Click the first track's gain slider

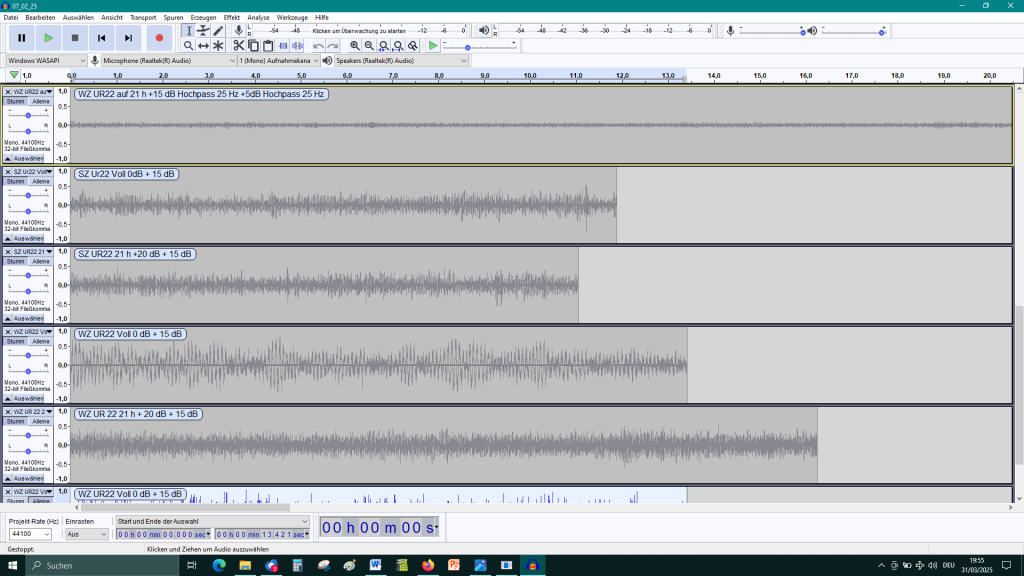[x=28, y=113]
